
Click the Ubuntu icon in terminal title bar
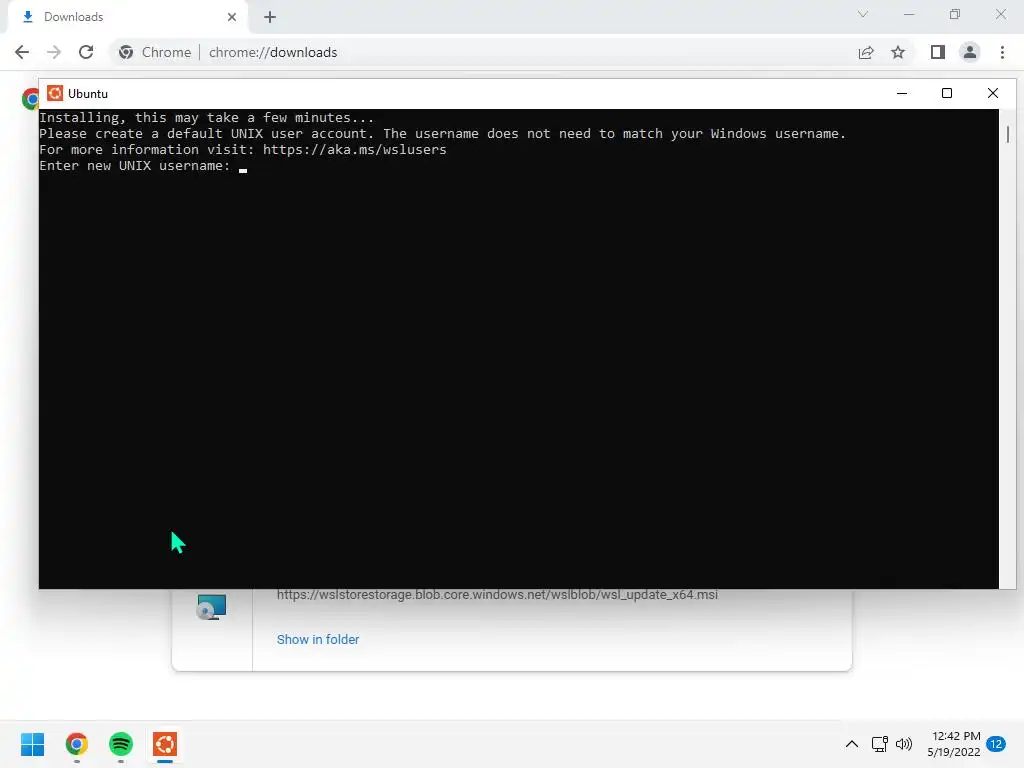(x=55, y=93)
